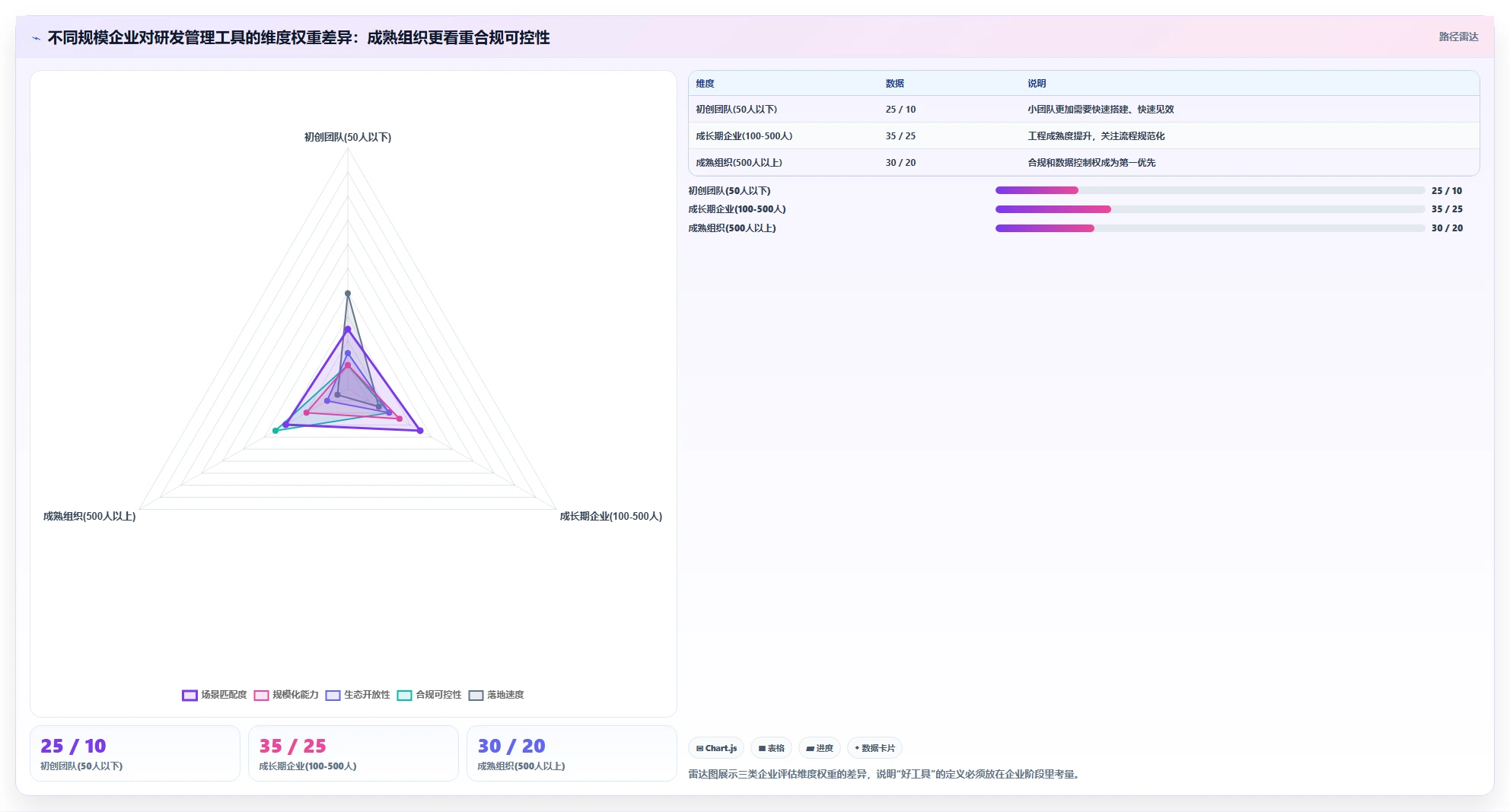The width and height of the screenshot is (1510, 812).
Task: Click radar axis label 成熟组织(500人以上)
Action: click(89, 517)
